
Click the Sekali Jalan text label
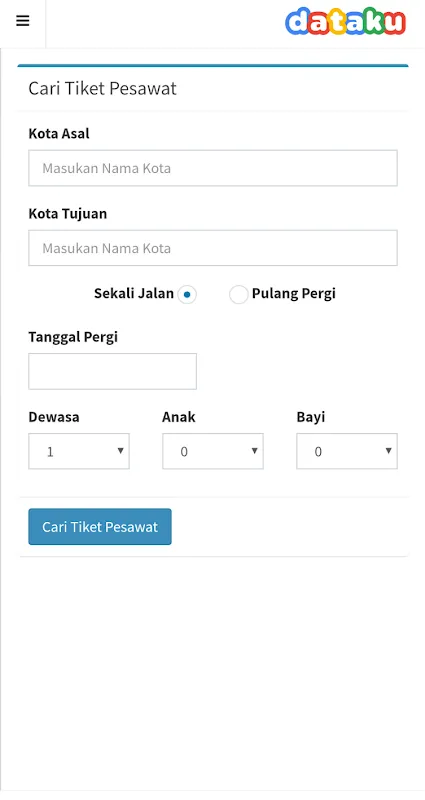point(134,293)
